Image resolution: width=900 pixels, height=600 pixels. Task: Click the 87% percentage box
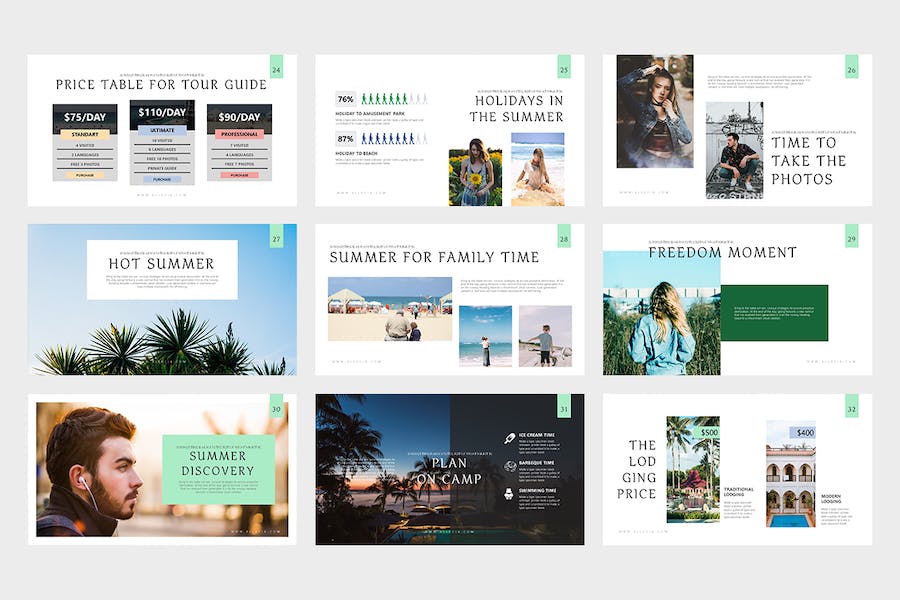pyautogui.click(x=346, y=138)
